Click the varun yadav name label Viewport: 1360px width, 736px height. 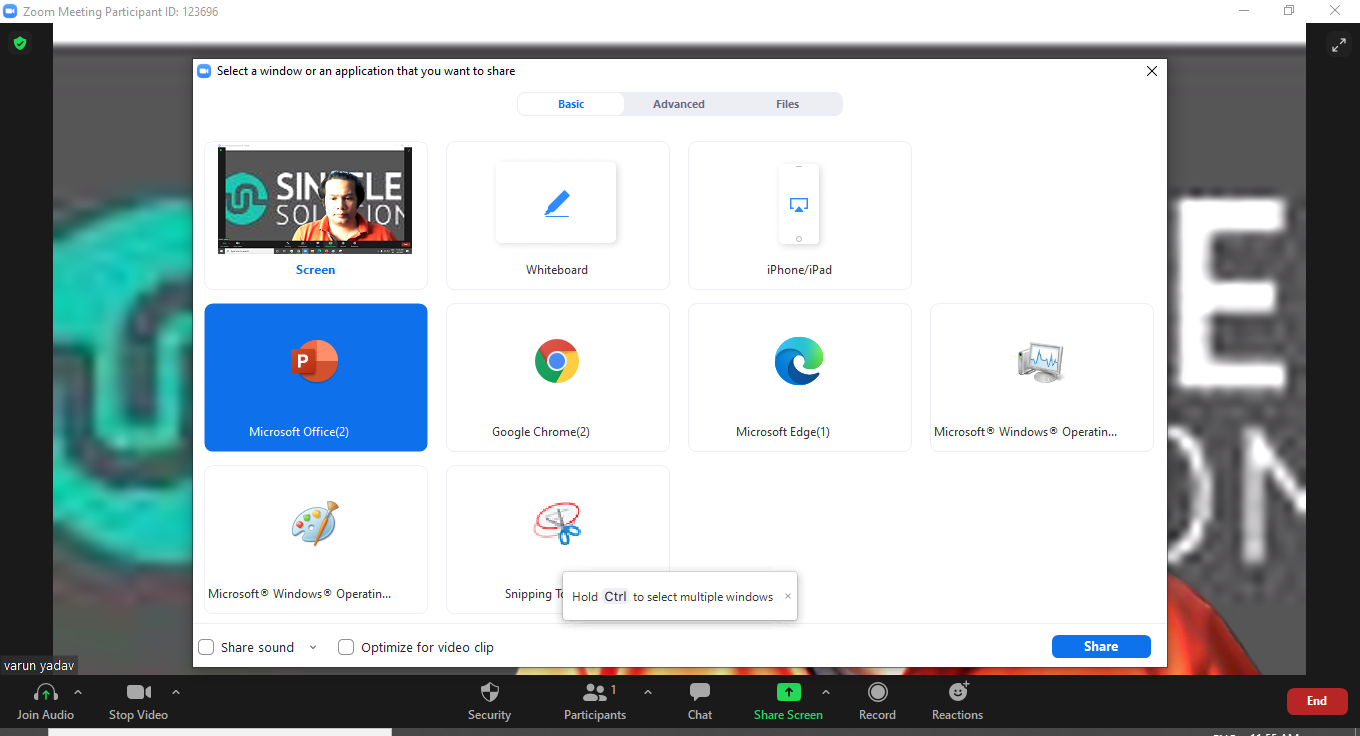pos(39,665)
